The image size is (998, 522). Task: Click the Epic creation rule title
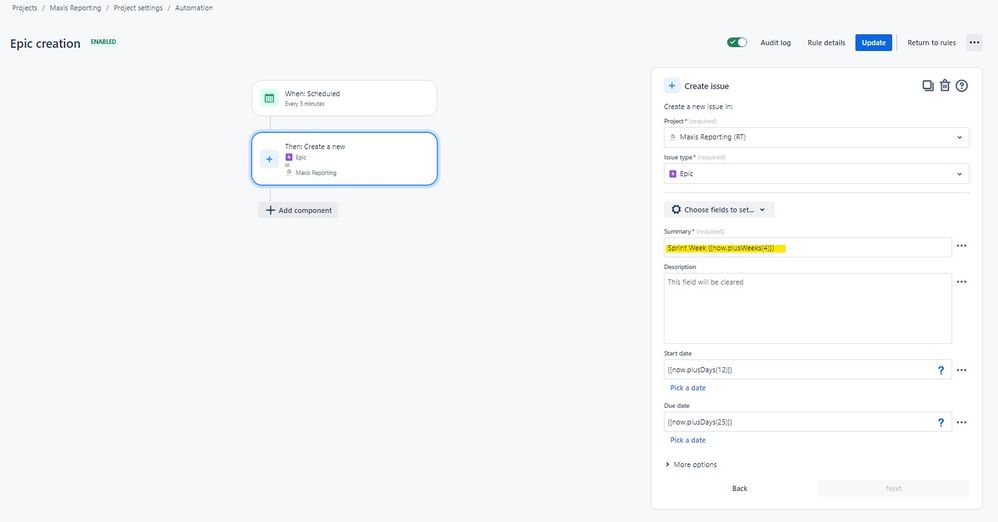click(45, 43)
